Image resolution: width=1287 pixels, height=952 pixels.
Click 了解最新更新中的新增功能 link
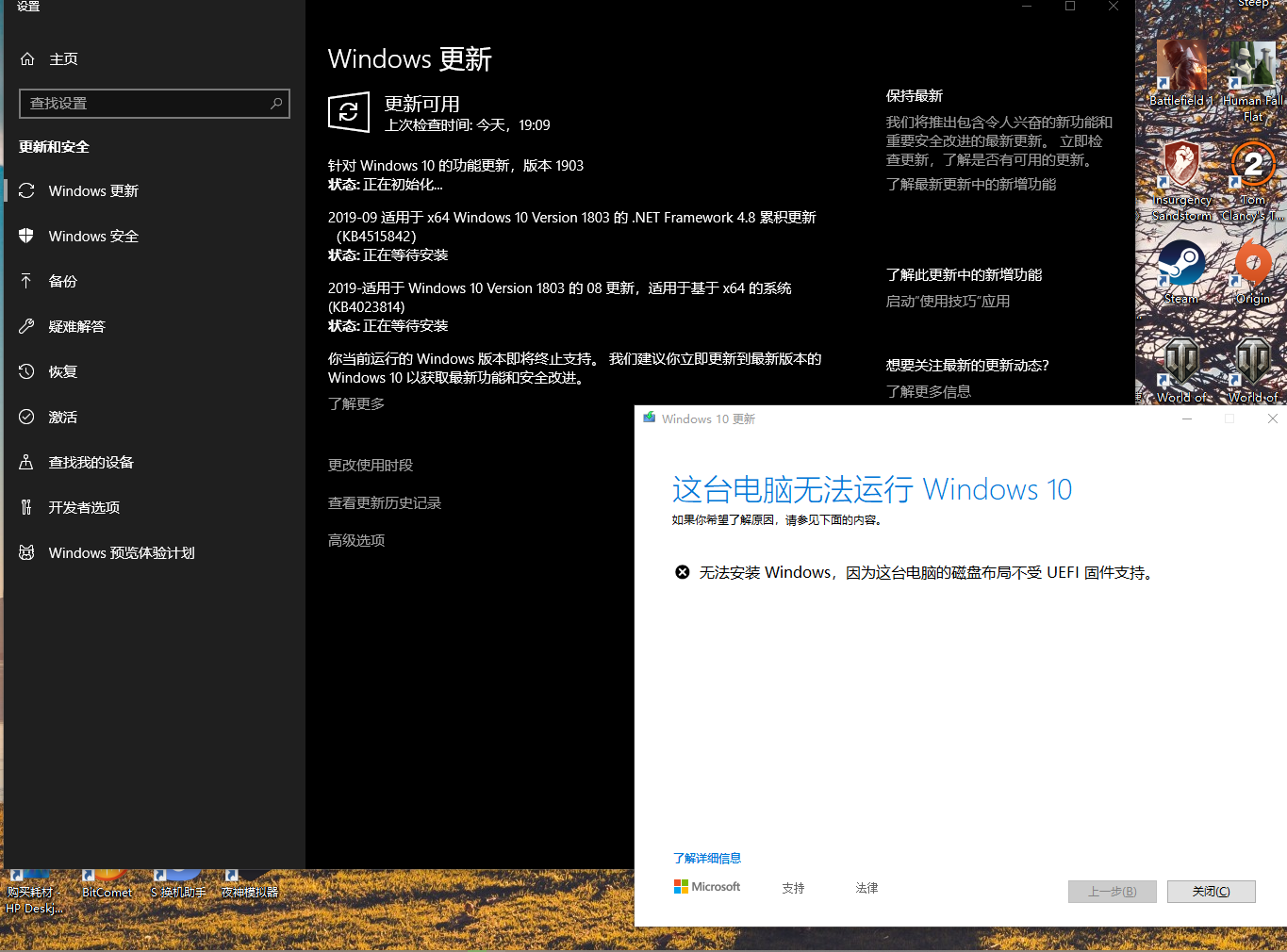pos(971,184)
